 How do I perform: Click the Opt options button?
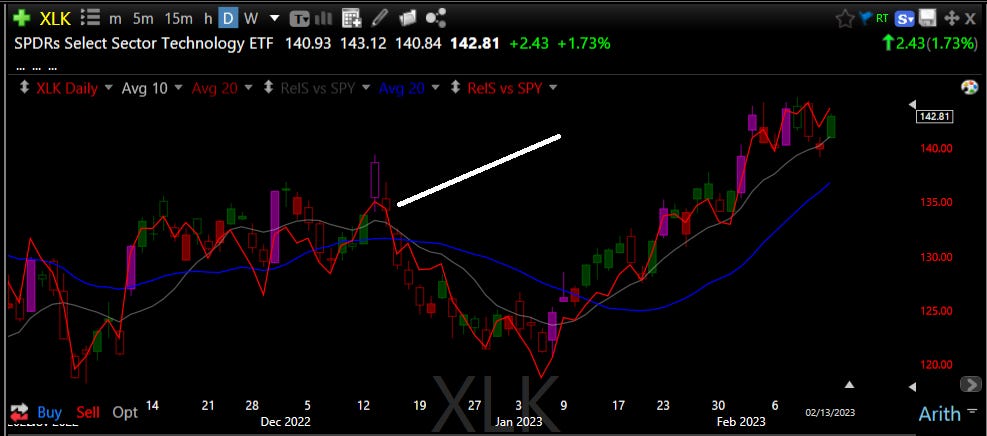(125, 413)
